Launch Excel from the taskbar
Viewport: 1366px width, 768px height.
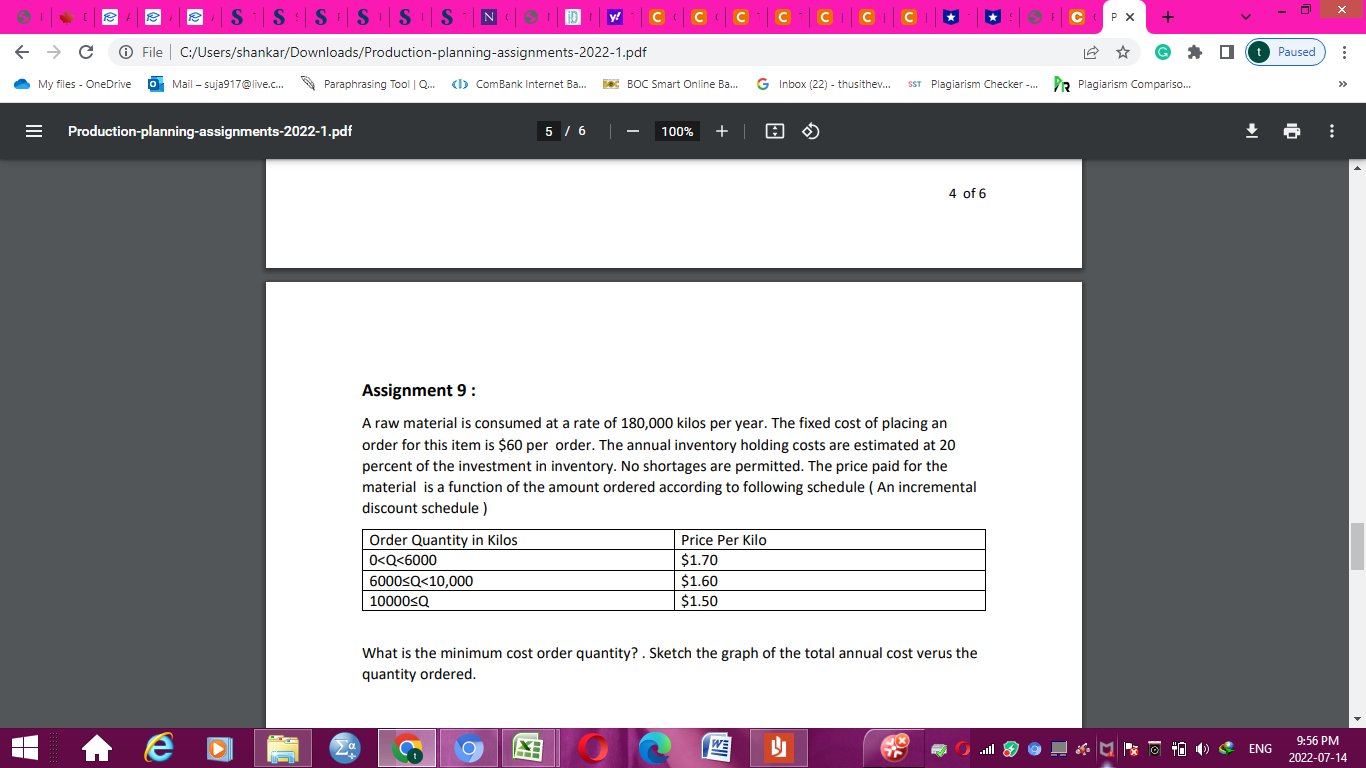click(527, 747)
